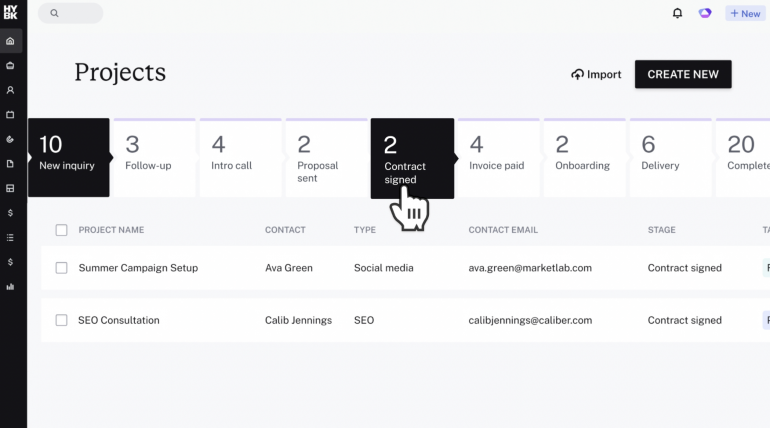Click the CONTACT EMAIL column header
770x428 pixels.
click(503, 230)
